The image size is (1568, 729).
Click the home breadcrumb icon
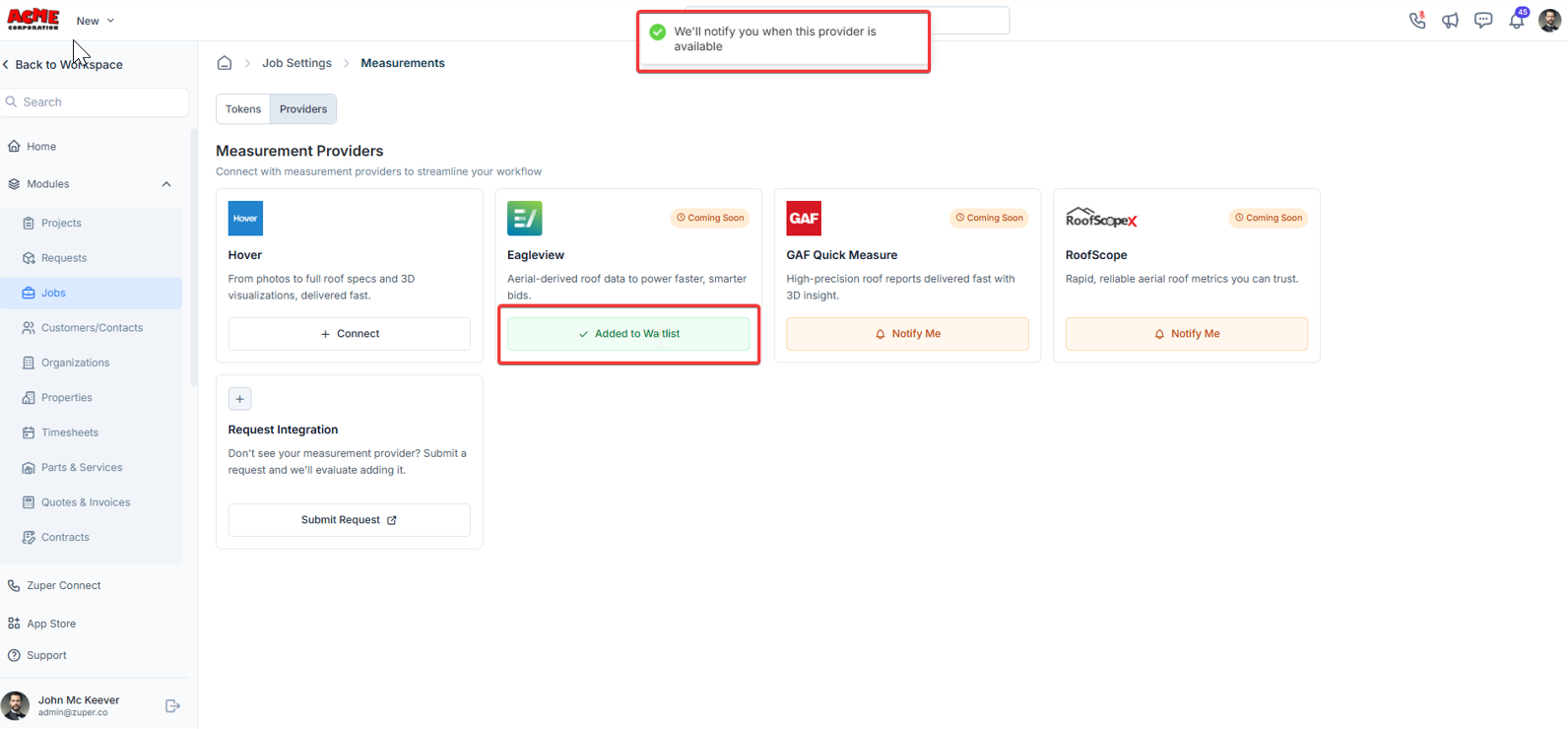click(225, 63)
